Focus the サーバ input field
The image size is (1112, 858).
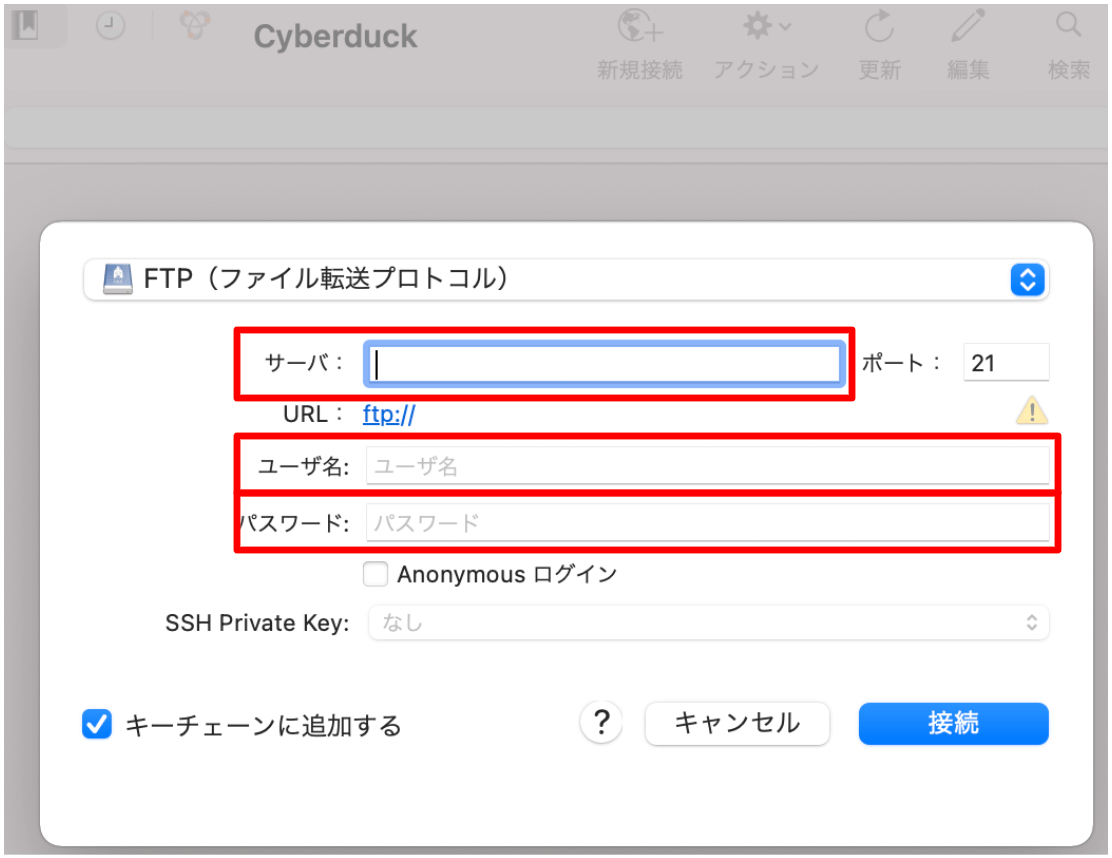click(x=604, y=364)
